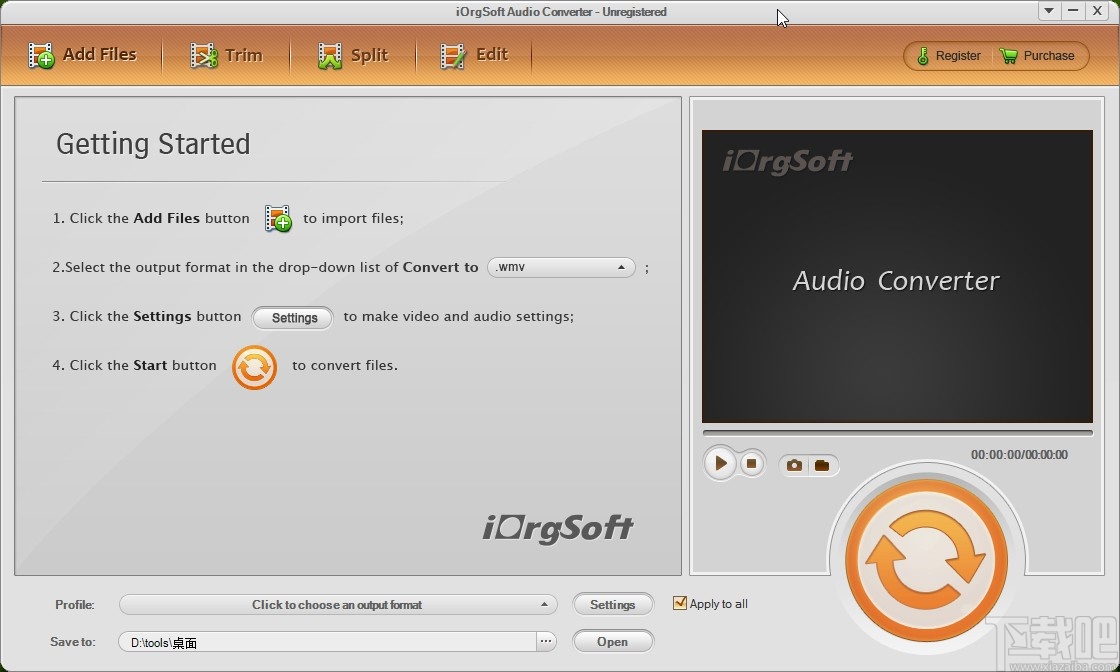Select the Edit tool
The image size is (1120, 672).
pos(474,55)
